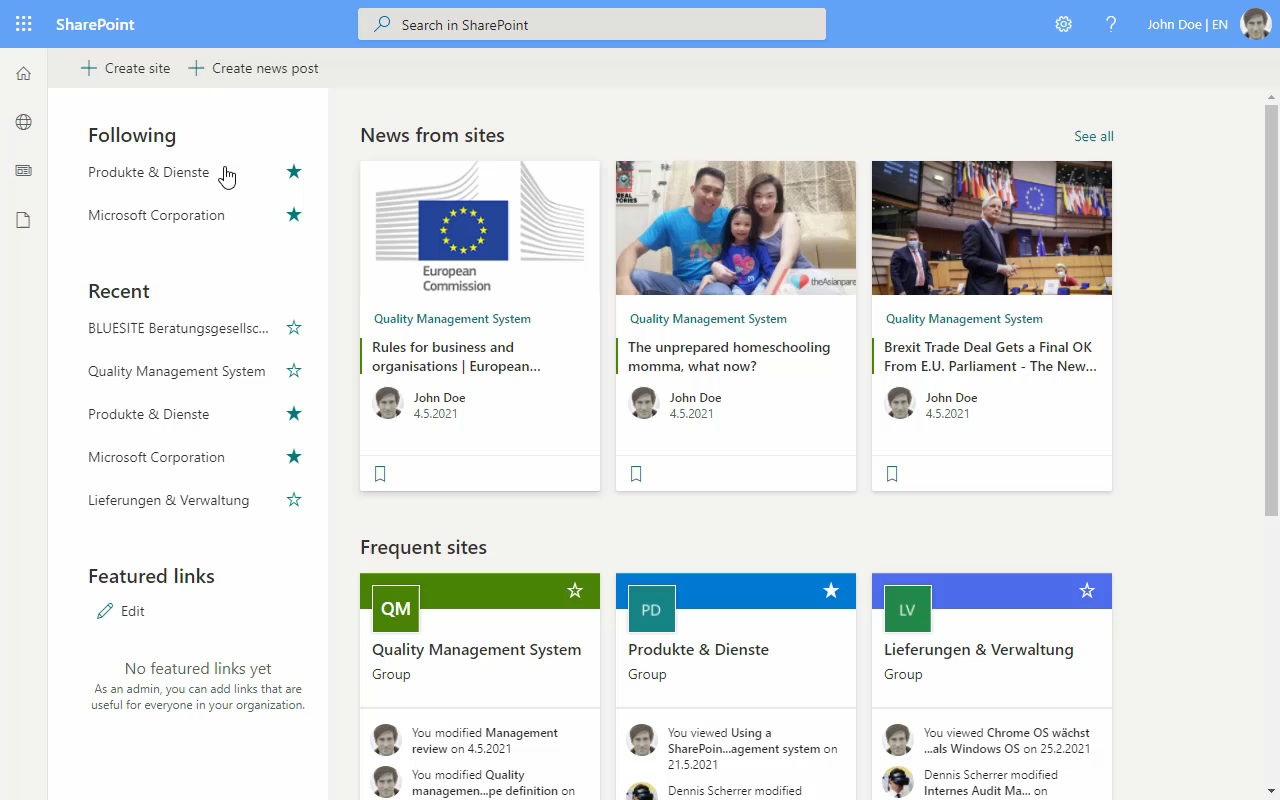The height and width of the screenshot is (800, 1280).
Task: Open Quality Management System label on Brexit card
Action: [x=964, y=319]
